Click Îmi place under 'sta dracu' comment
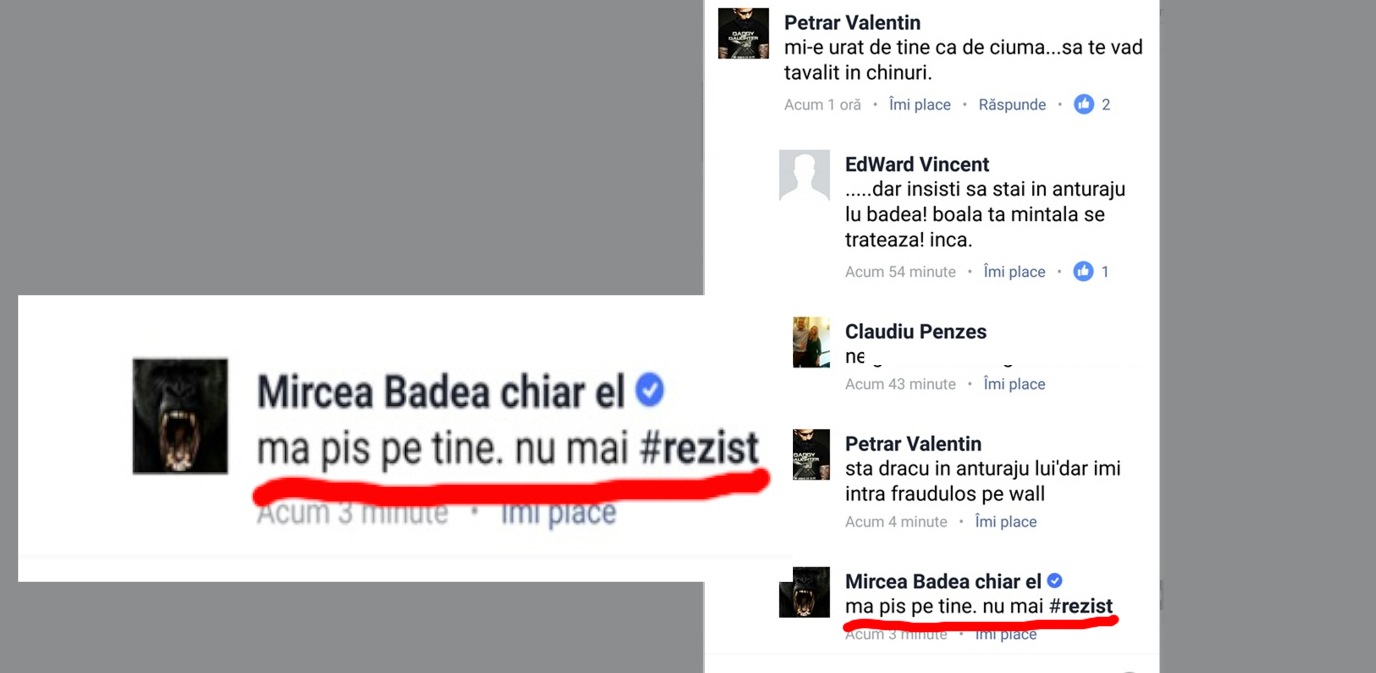This screenshot has height=673, width=1376. point(1006,521)
